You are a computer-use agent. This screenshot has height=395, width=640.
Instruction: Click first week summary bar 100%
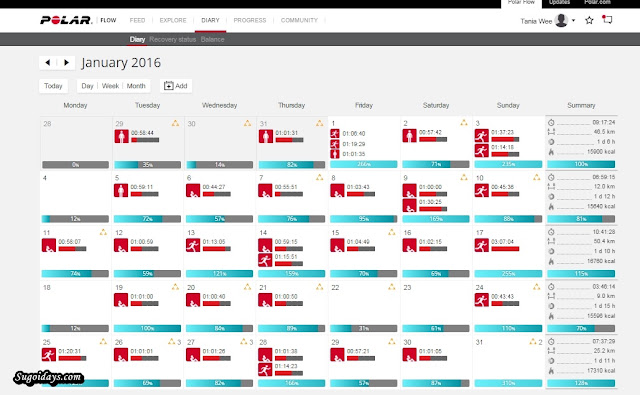pos(581,164)
